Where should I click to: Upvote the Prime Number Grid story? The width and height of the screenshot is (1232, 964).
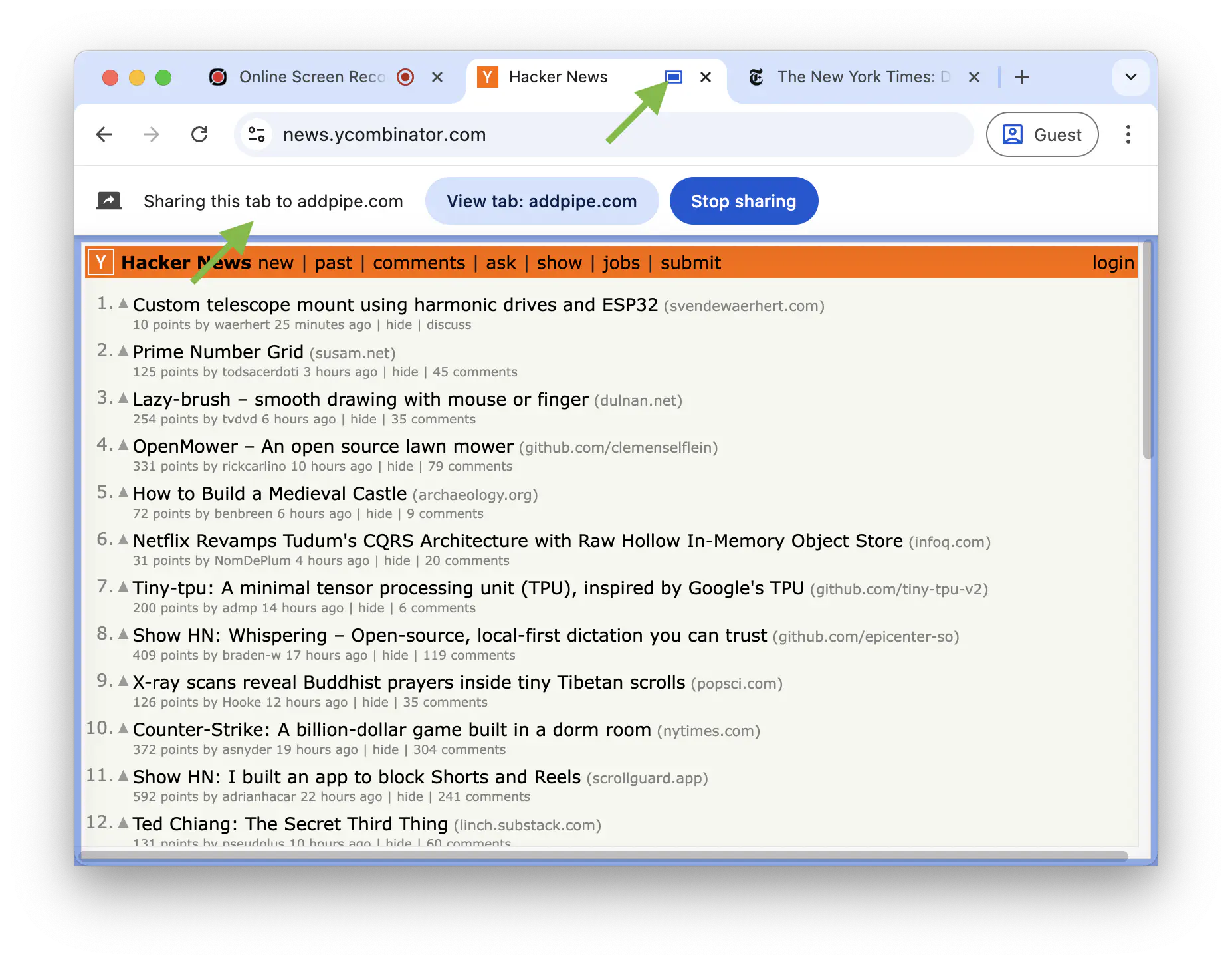coord(123,351)
